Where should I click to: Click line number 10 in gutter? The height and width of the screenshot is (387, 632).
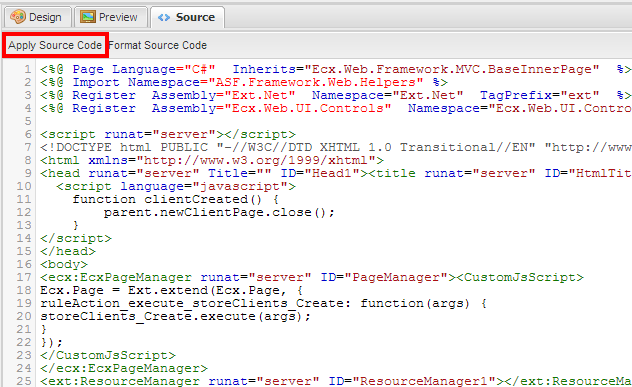click(24, 186)
